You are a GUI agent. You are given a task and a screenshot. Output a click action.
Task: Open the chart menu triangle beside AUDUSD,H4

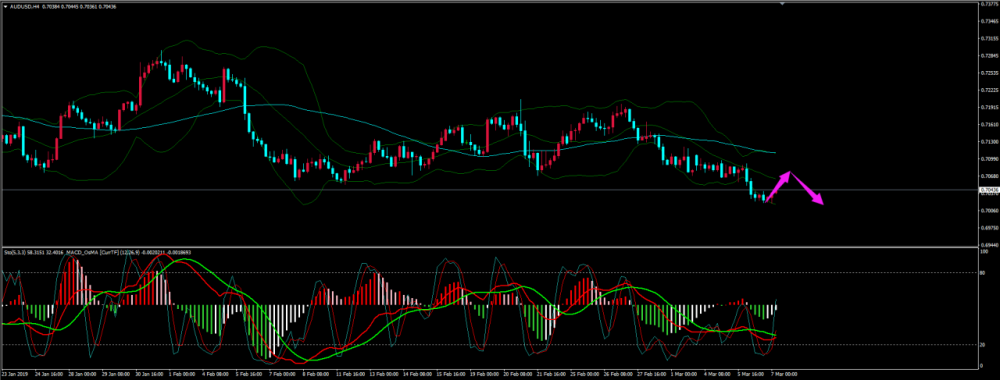6,6
